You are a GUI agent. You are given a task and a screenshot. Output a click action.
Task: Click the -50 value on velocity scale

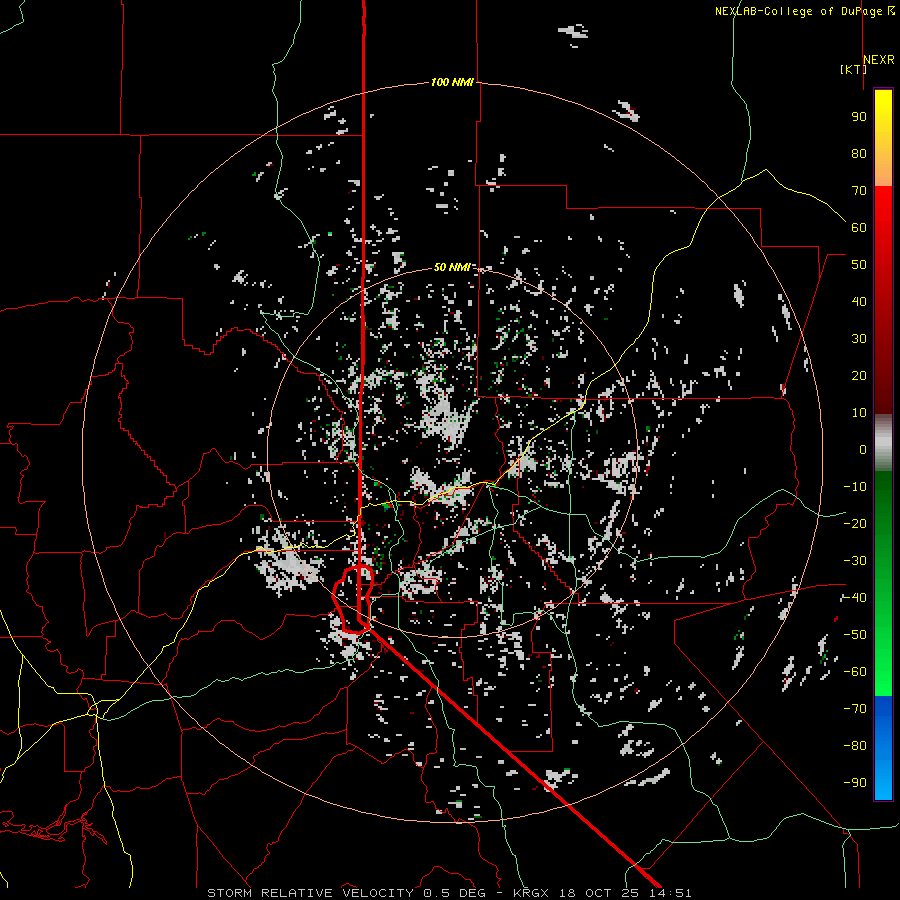click(855, 635)
